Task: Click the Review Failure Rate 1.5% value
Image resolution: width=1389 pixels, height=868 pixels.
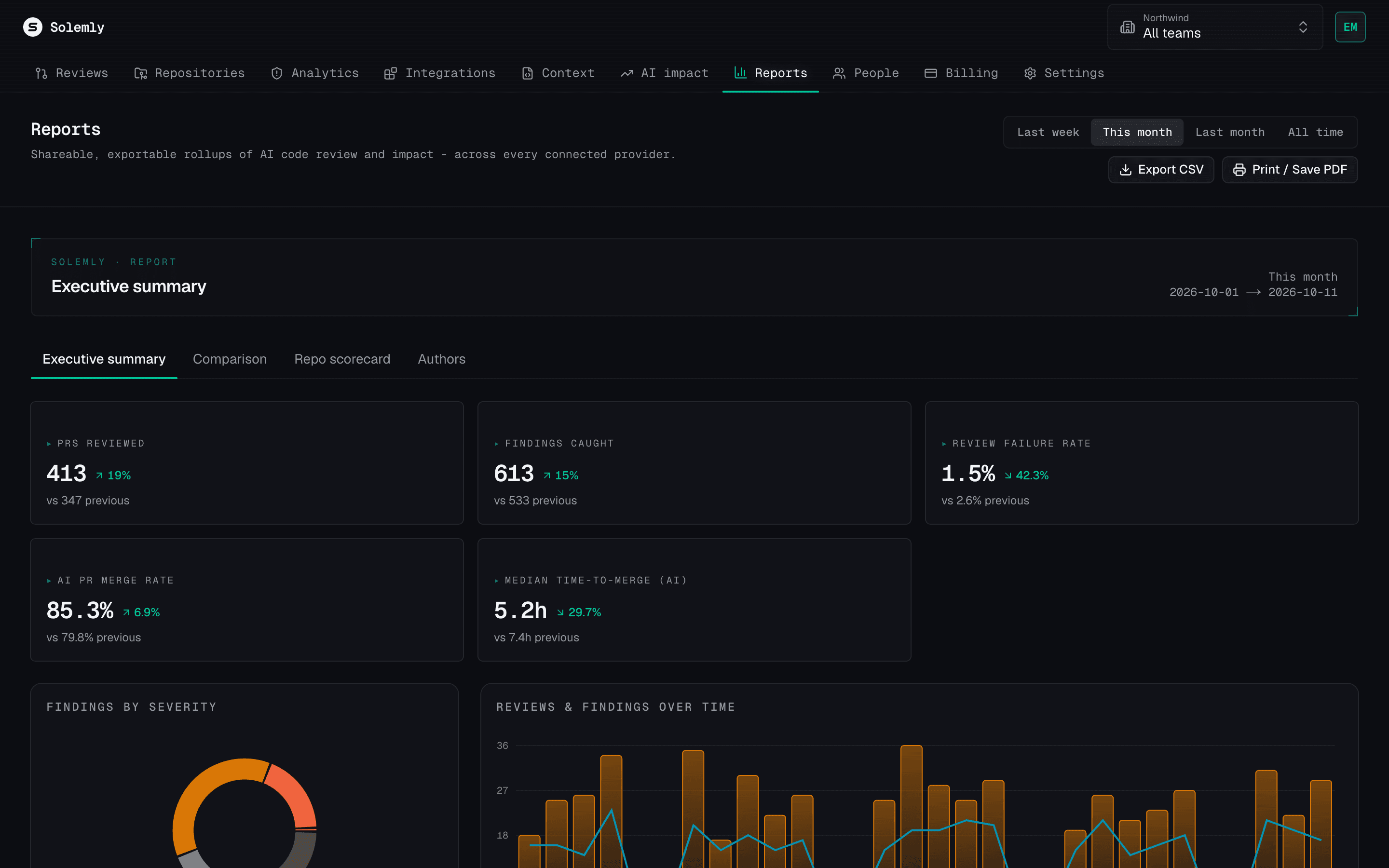Action: (x=968, y=474)
